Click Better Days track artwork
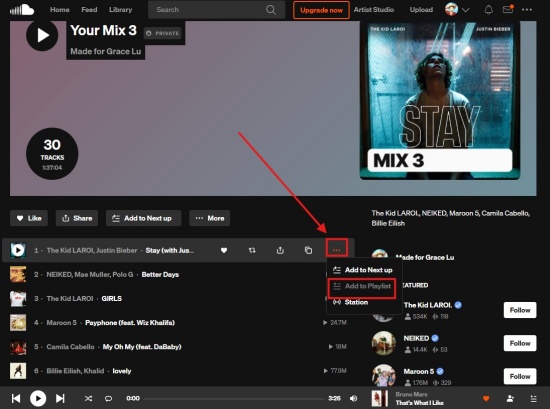 coord(18,274)
